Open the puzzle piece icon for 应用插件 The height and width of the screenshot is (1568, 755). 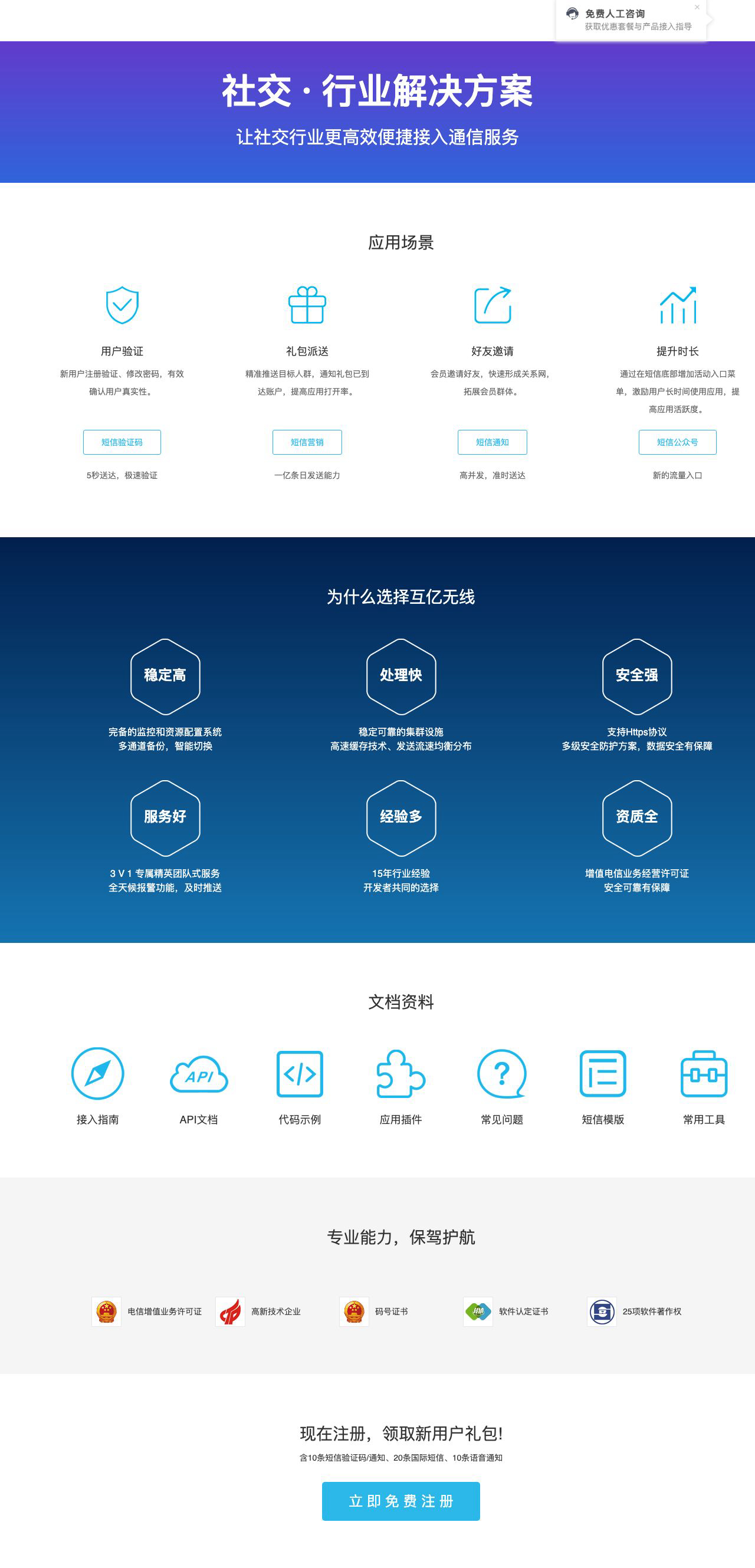click(x=401, y=1074)
